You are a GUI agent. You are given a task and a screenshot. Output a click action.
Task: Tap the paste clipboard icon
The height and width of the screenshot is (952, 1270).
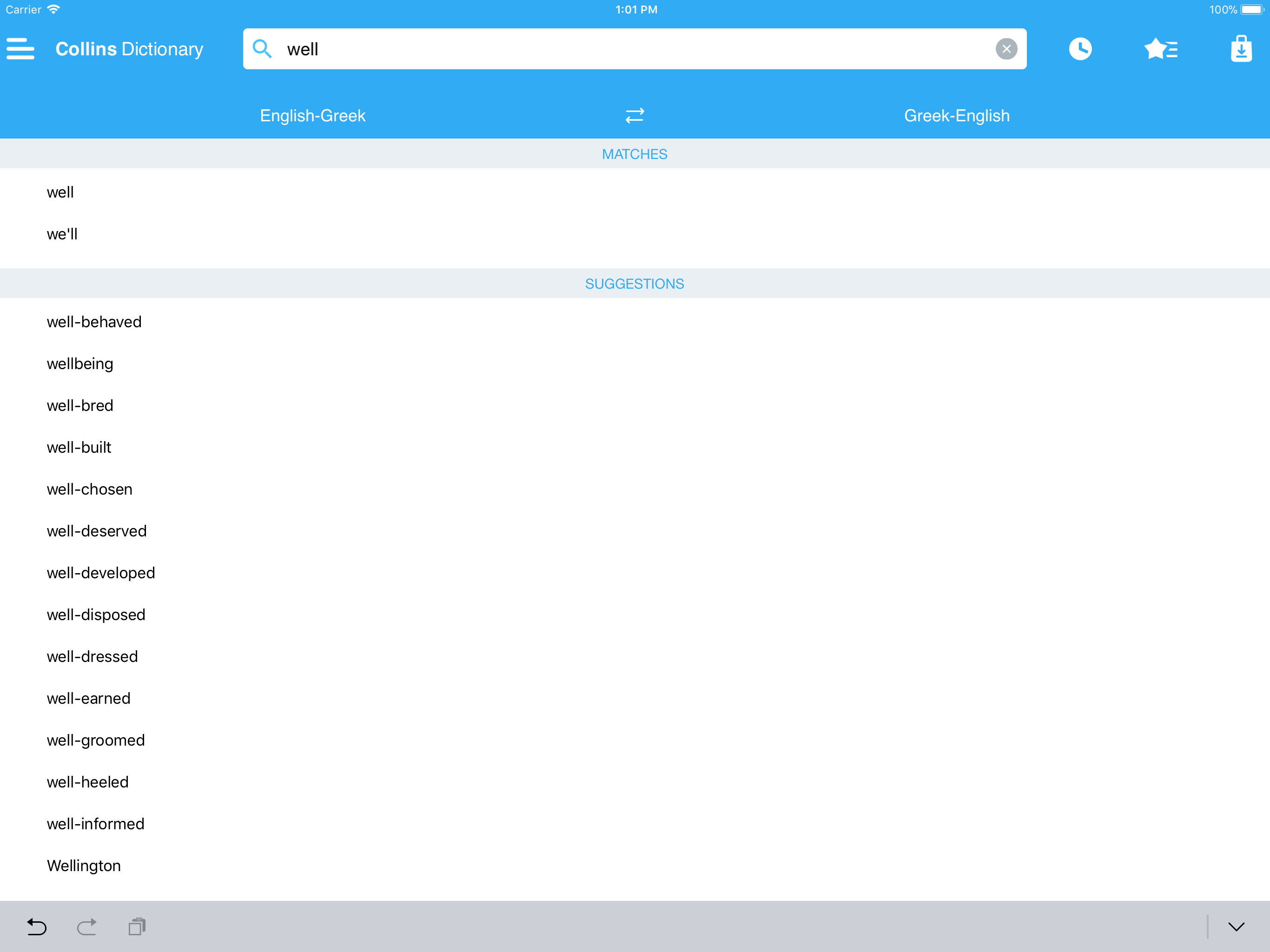tap(137, 926)
